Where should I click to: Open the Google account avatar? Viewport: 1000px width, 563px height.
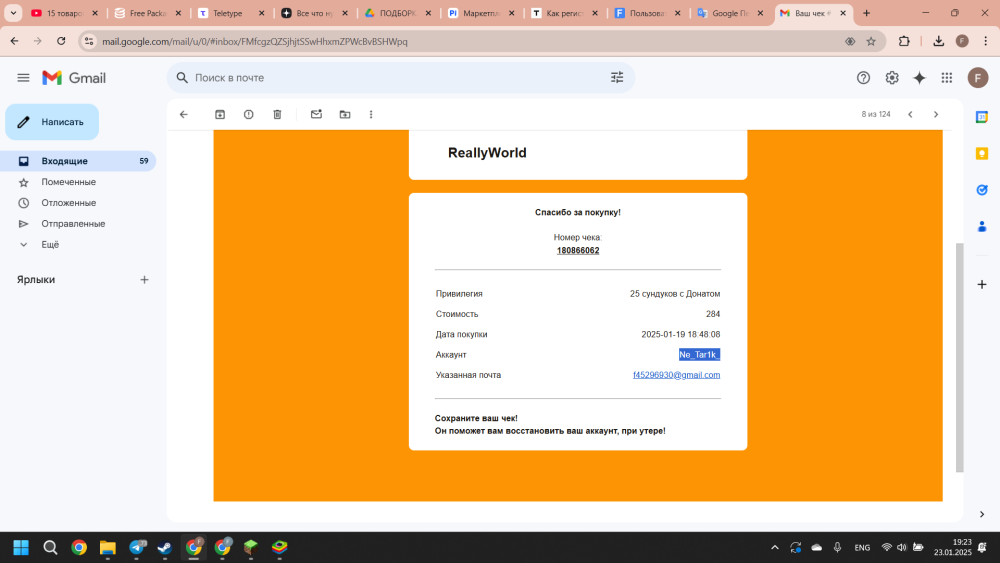tap(978, 78)
